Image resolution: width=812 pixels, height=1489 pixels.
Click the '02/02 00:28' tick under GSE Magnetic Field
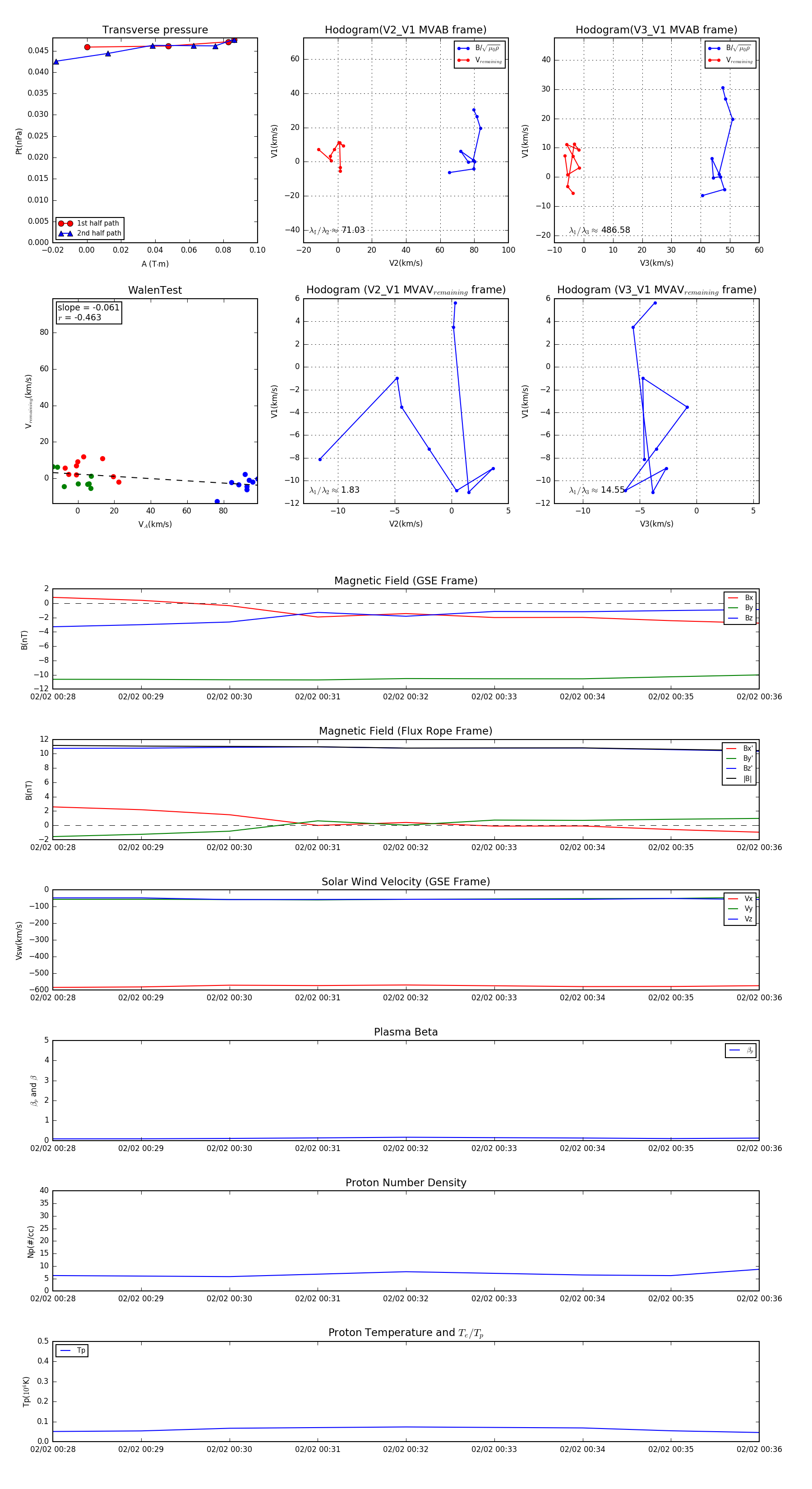tap(53, 697)
